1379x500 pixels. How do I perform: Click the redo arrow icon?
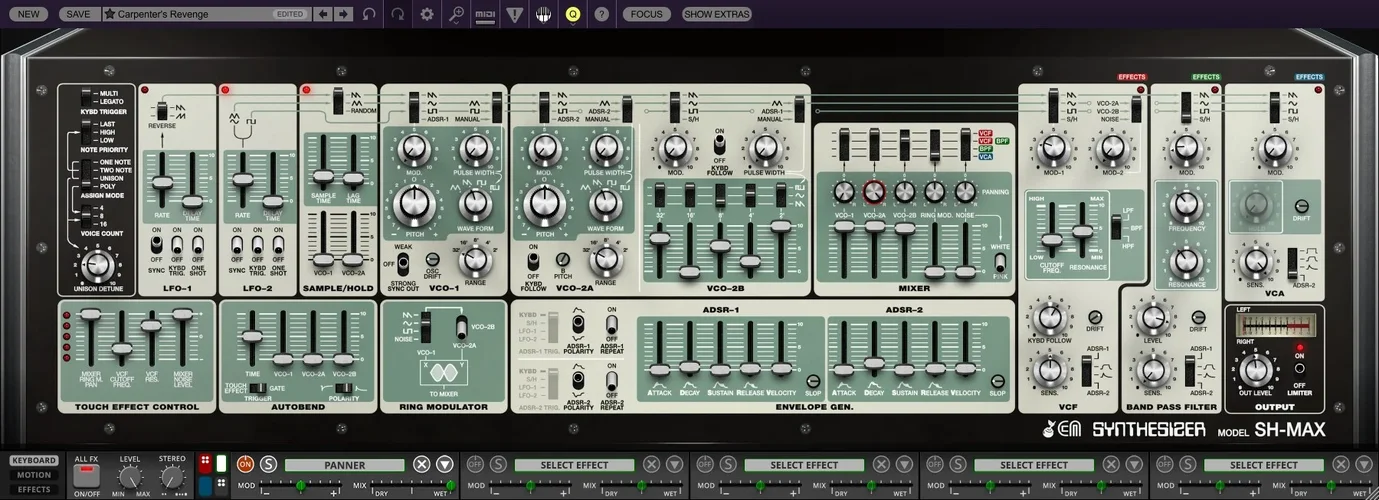[x=398, y=14]
